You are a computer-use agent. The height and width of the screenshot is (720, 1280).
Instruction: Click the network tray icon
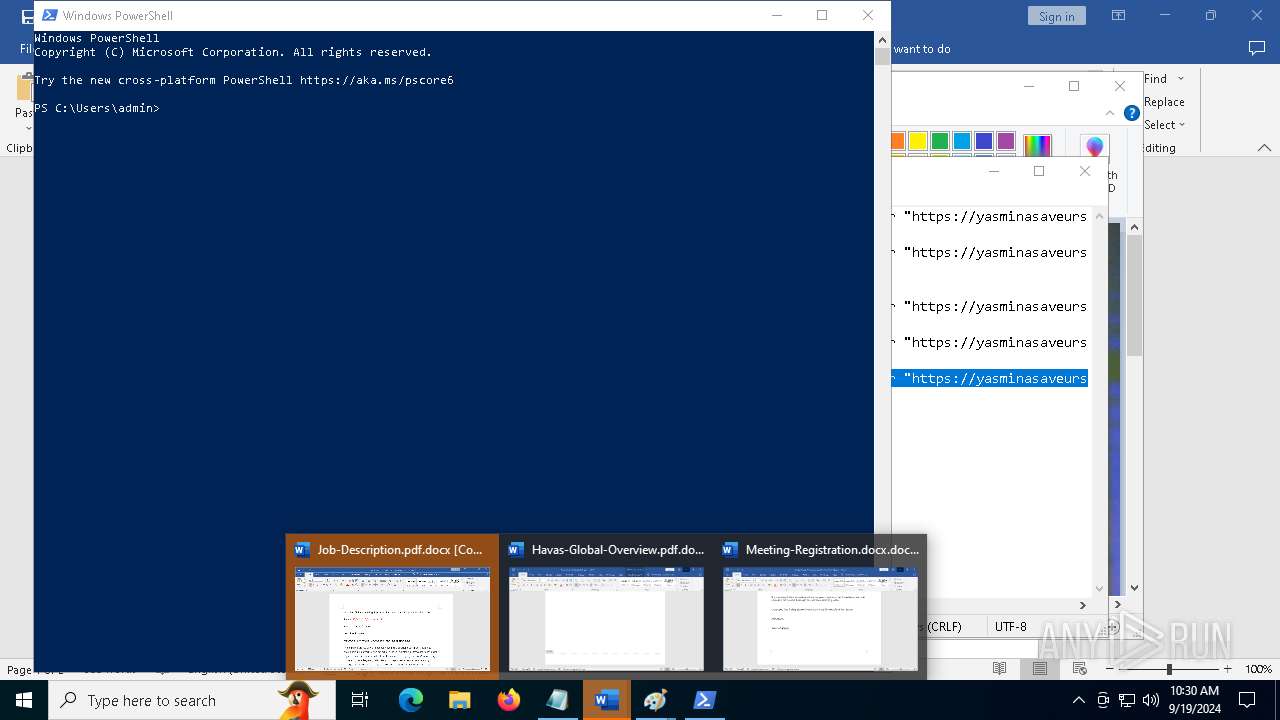click(1126, 700)
